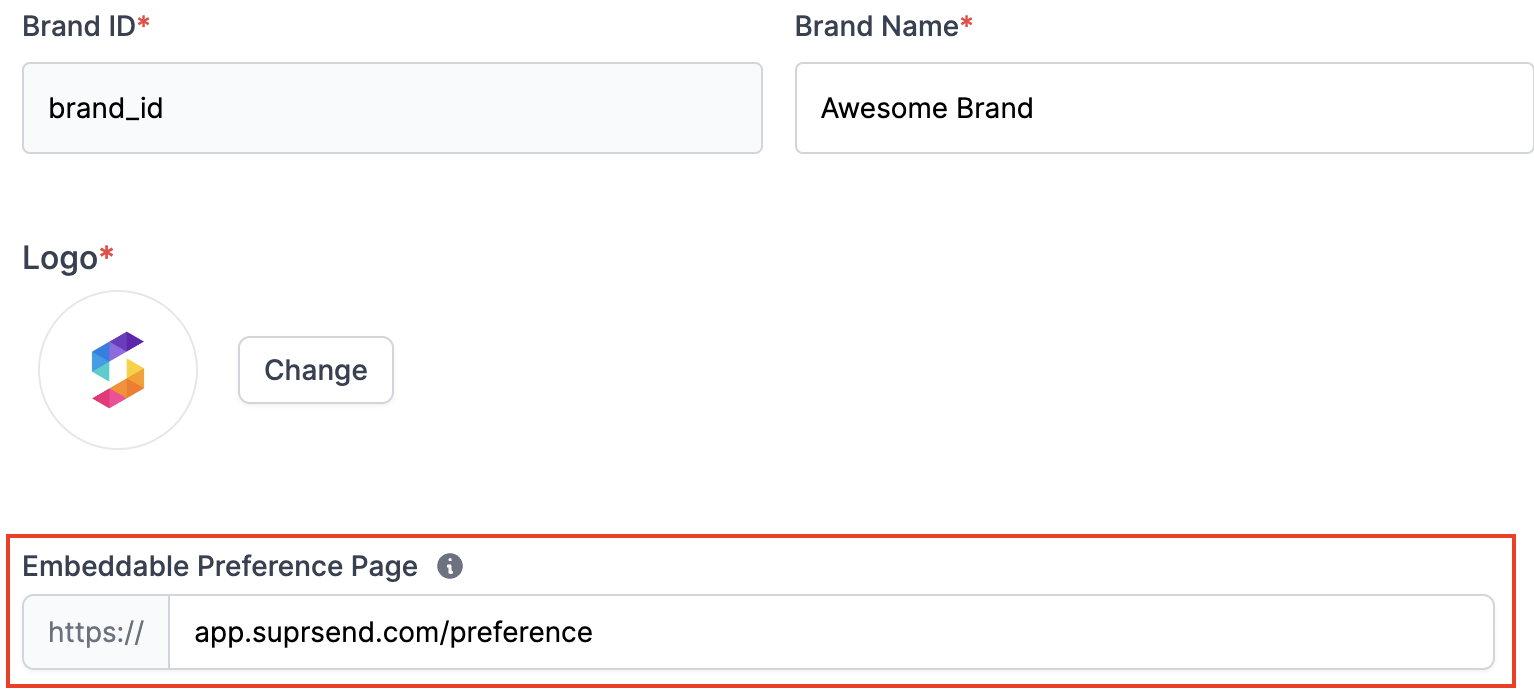The width and height of the screenshot is (1534, 696).
Task: Click the 'Awesome Brand' text value
Action: point(926,108)
